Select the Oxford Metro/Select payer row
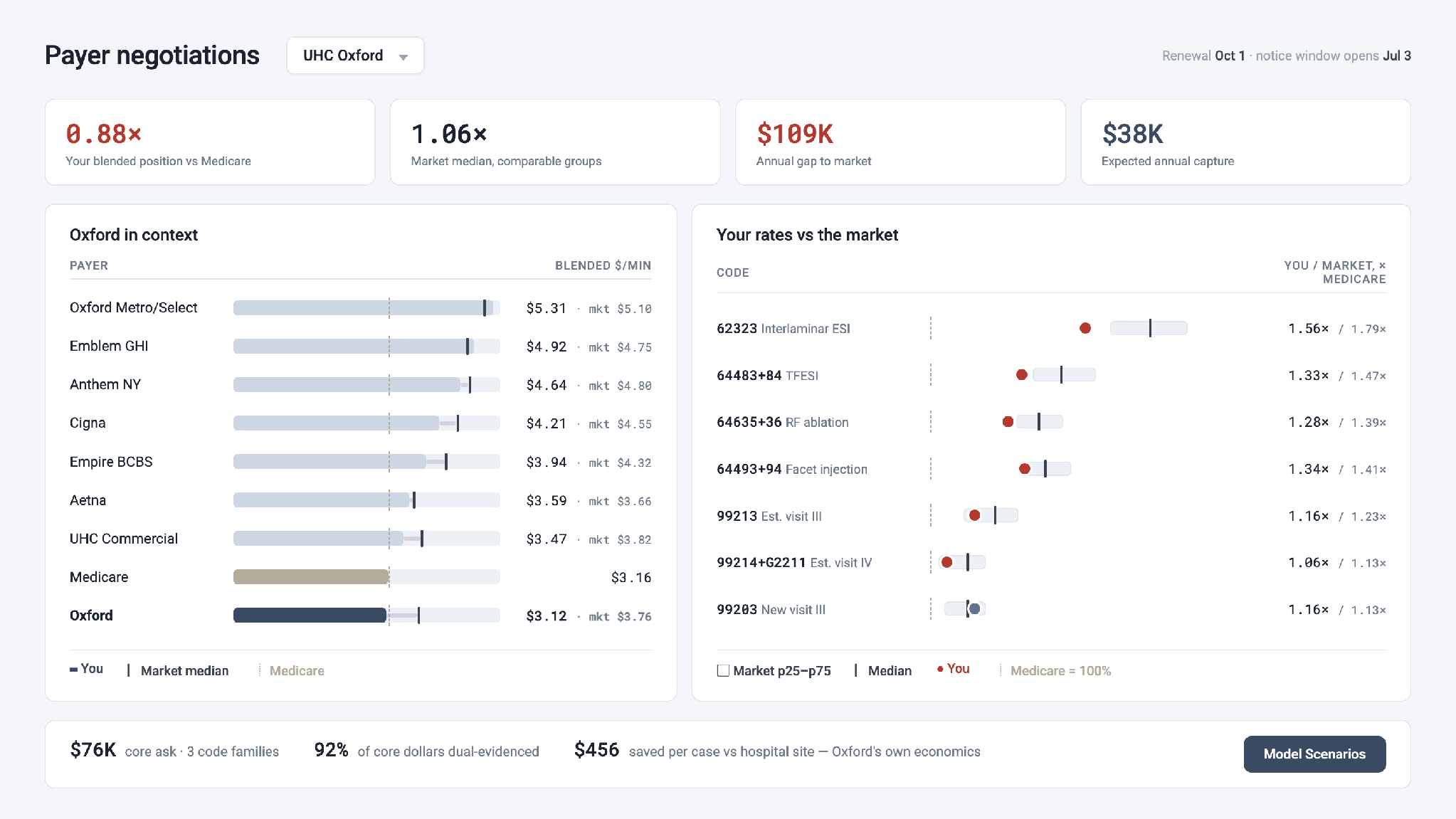This screenshot has width=1456, height=819. click(361, 308)
